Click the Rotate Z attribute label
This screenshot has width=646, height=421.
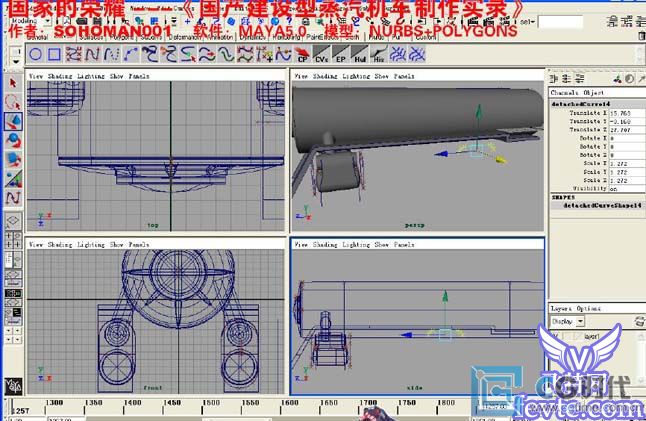coord(593,155)
